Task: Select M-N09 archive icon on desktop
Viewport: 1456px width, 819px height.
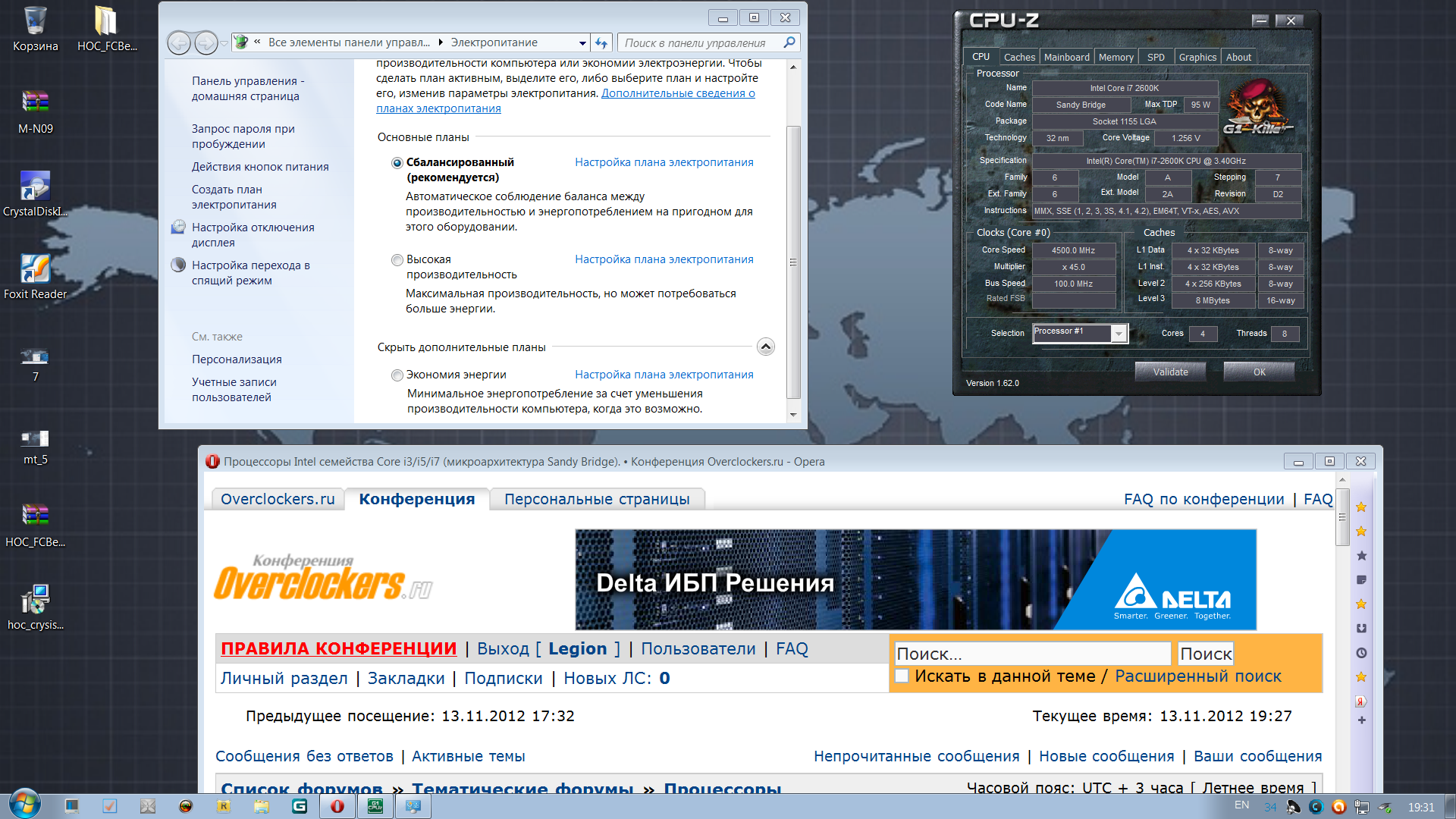Action: [x=35, y=111]
